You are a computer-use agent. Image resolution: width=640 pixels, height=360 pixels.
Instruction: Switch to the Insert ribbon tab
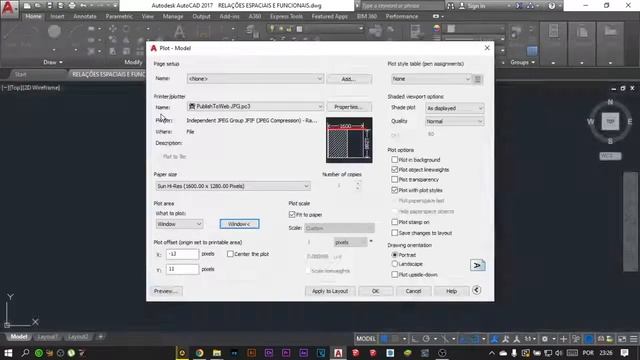click(x=58, y=16)
